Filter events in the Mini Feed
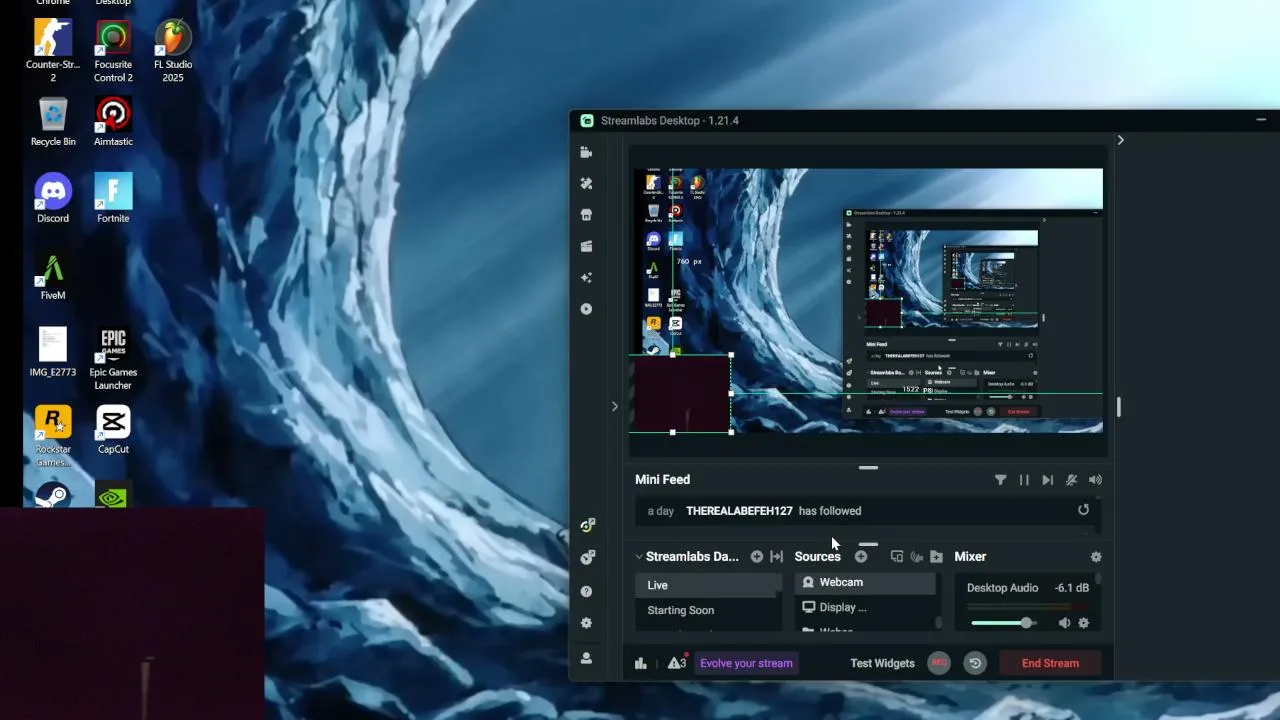1280x720 pixels. click(1000, 480)
